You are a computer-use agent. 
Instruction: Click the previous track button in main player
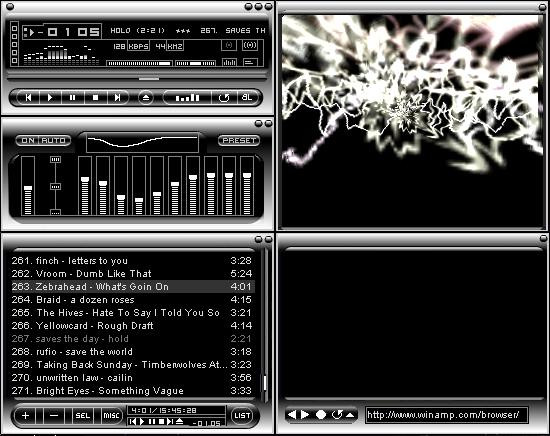point(28,98)
